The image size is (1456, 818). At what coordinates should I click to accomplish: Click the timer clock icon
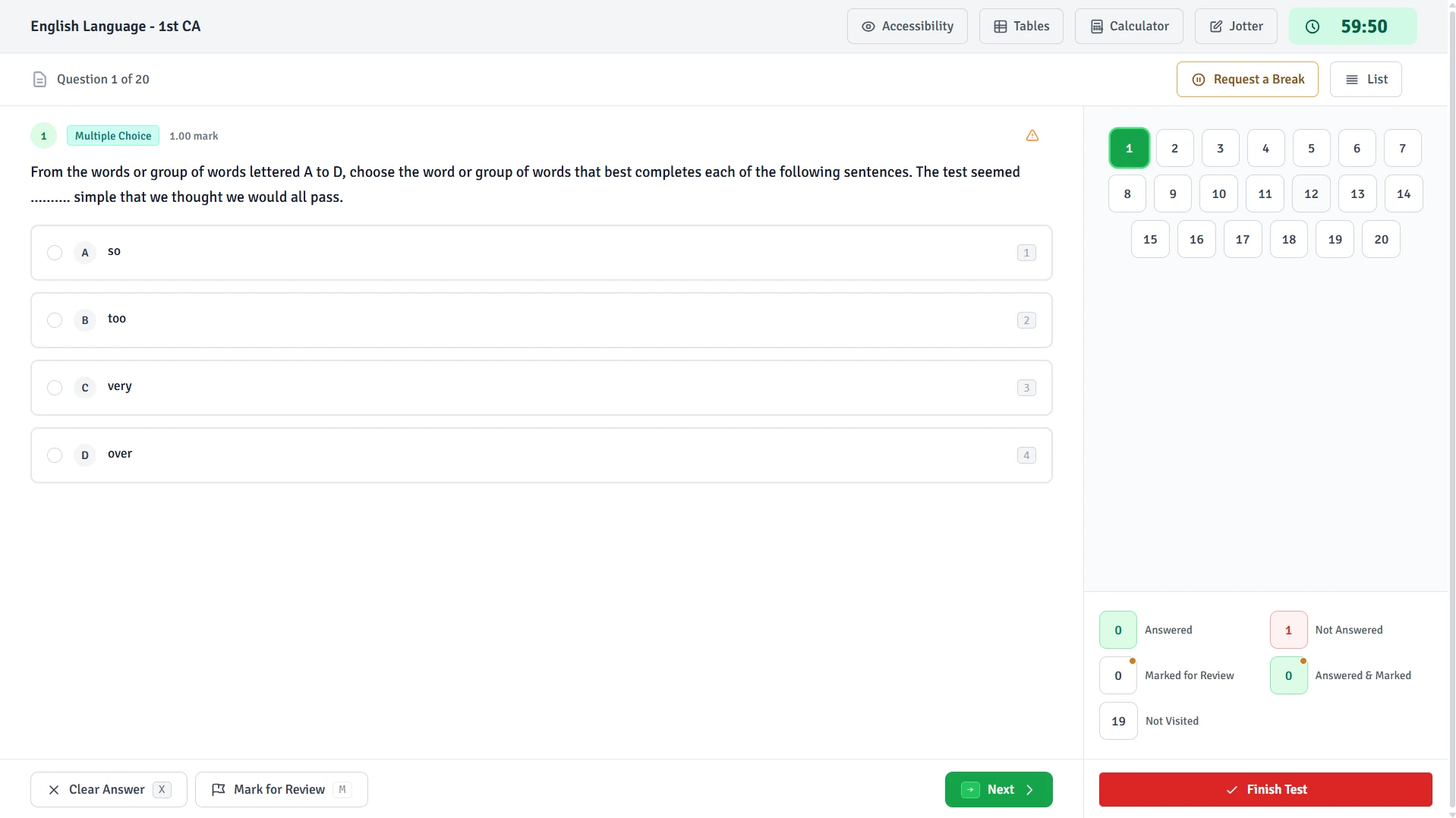(x=1312, y=27)
